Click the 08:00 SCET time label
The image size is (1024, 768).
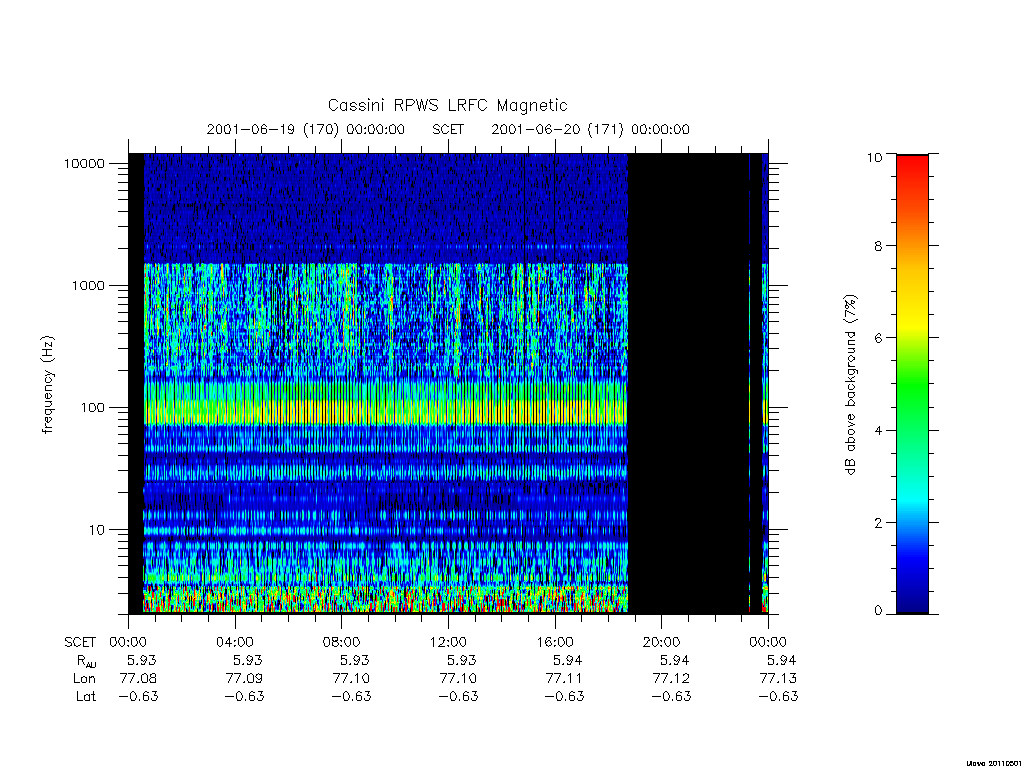(341, 642)
